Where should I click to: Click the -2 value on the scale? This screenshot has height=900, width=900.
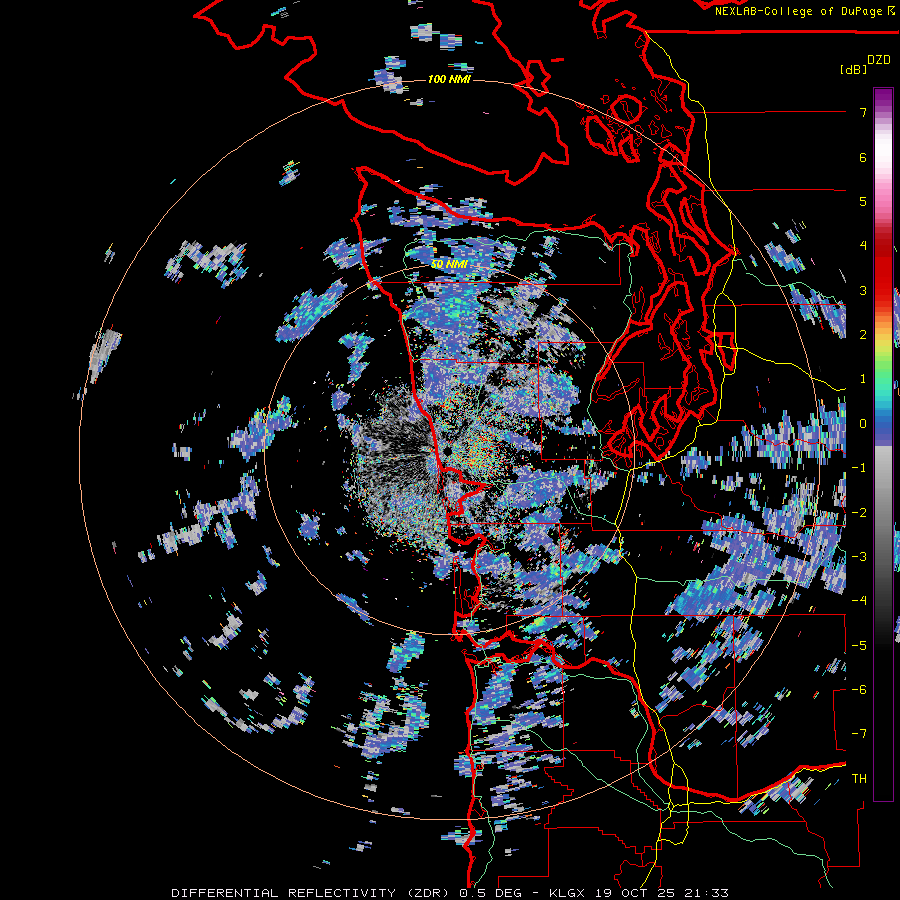859,513
